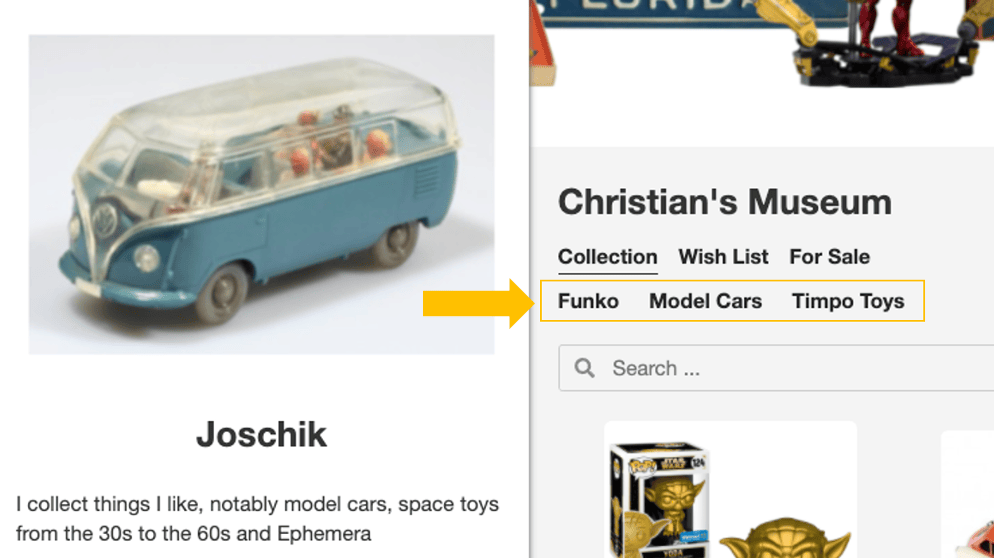Click Joschik's collection description text
The width and height of the screenshot is (994, 559).
(257, 519)
